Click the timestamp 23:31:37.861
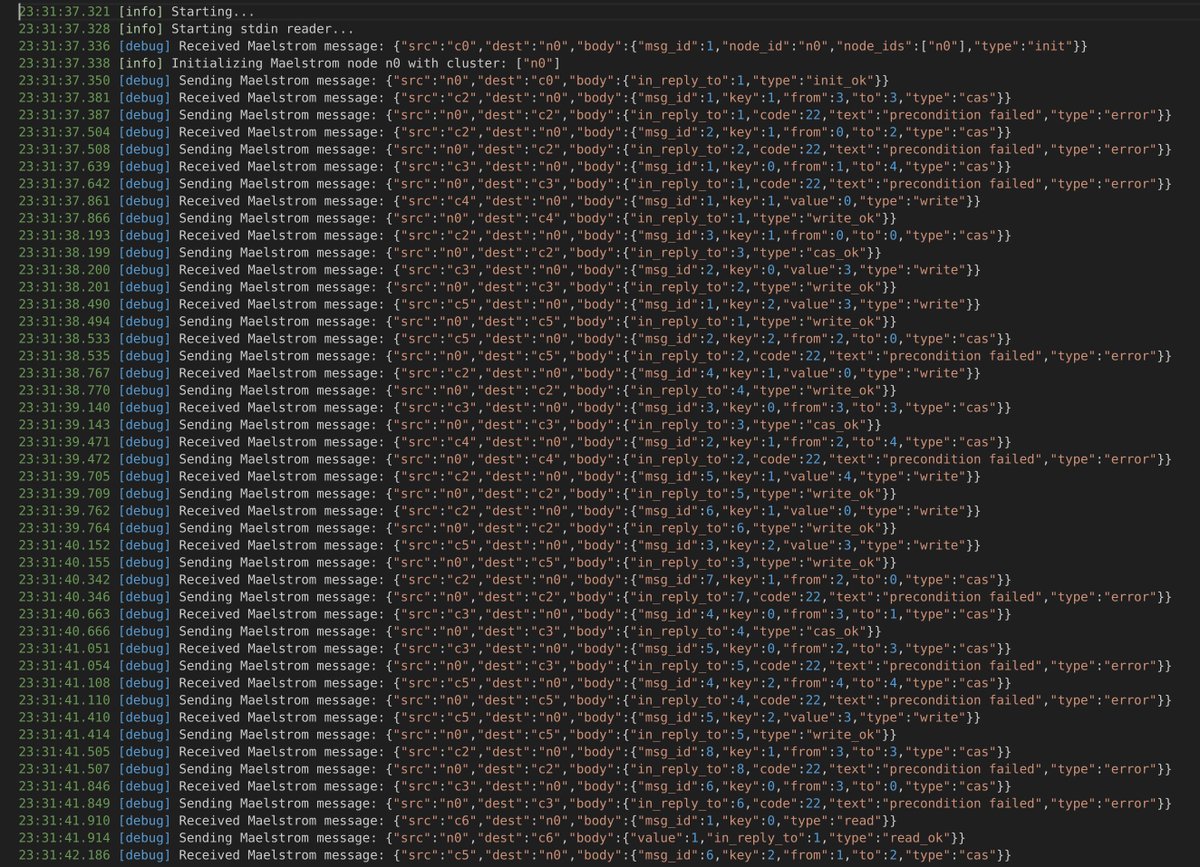1200x867 pixels. (x=65, y=201)
